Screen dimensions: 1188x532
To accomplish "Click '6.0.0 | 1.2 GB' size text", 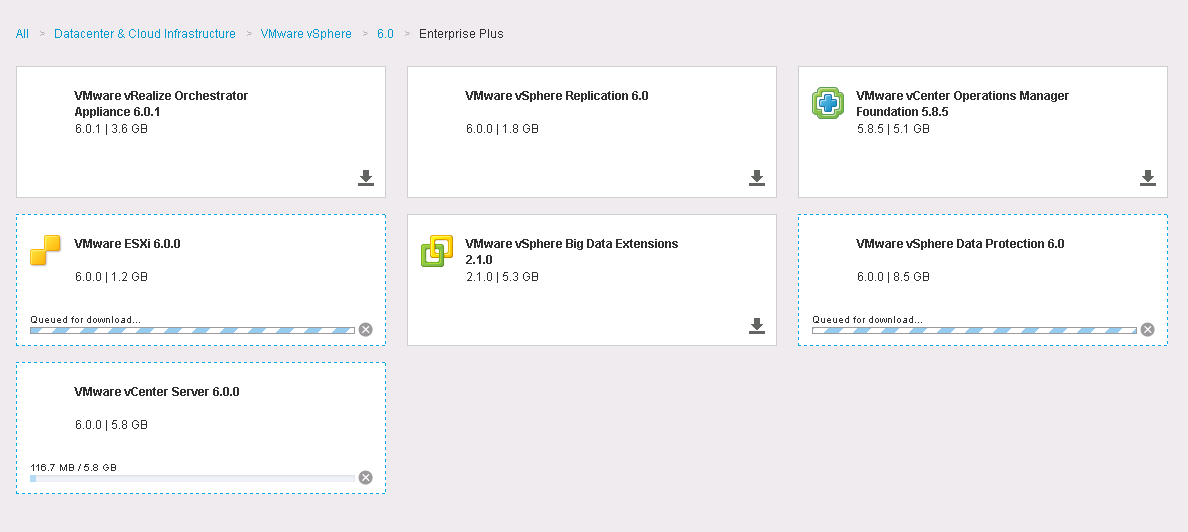I will tap(111, 277).
